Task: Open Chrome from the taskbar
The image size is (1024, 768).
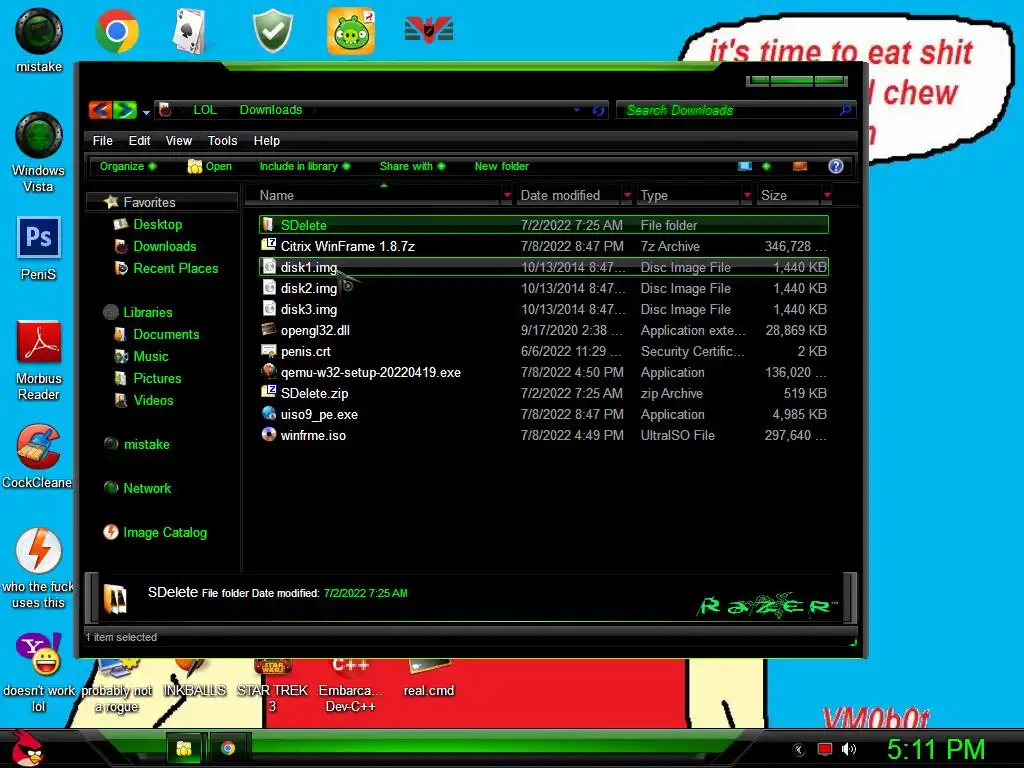Action: (227, 748)
